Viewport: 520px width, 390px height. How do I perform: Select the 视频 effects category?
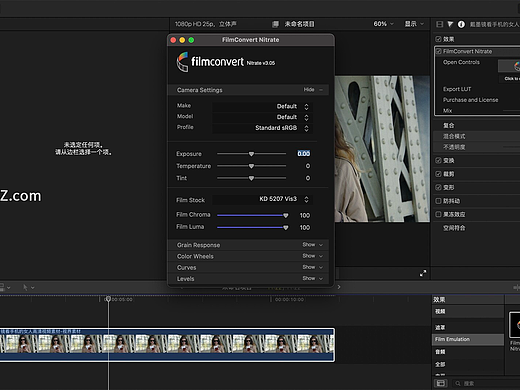click(468, 311)
